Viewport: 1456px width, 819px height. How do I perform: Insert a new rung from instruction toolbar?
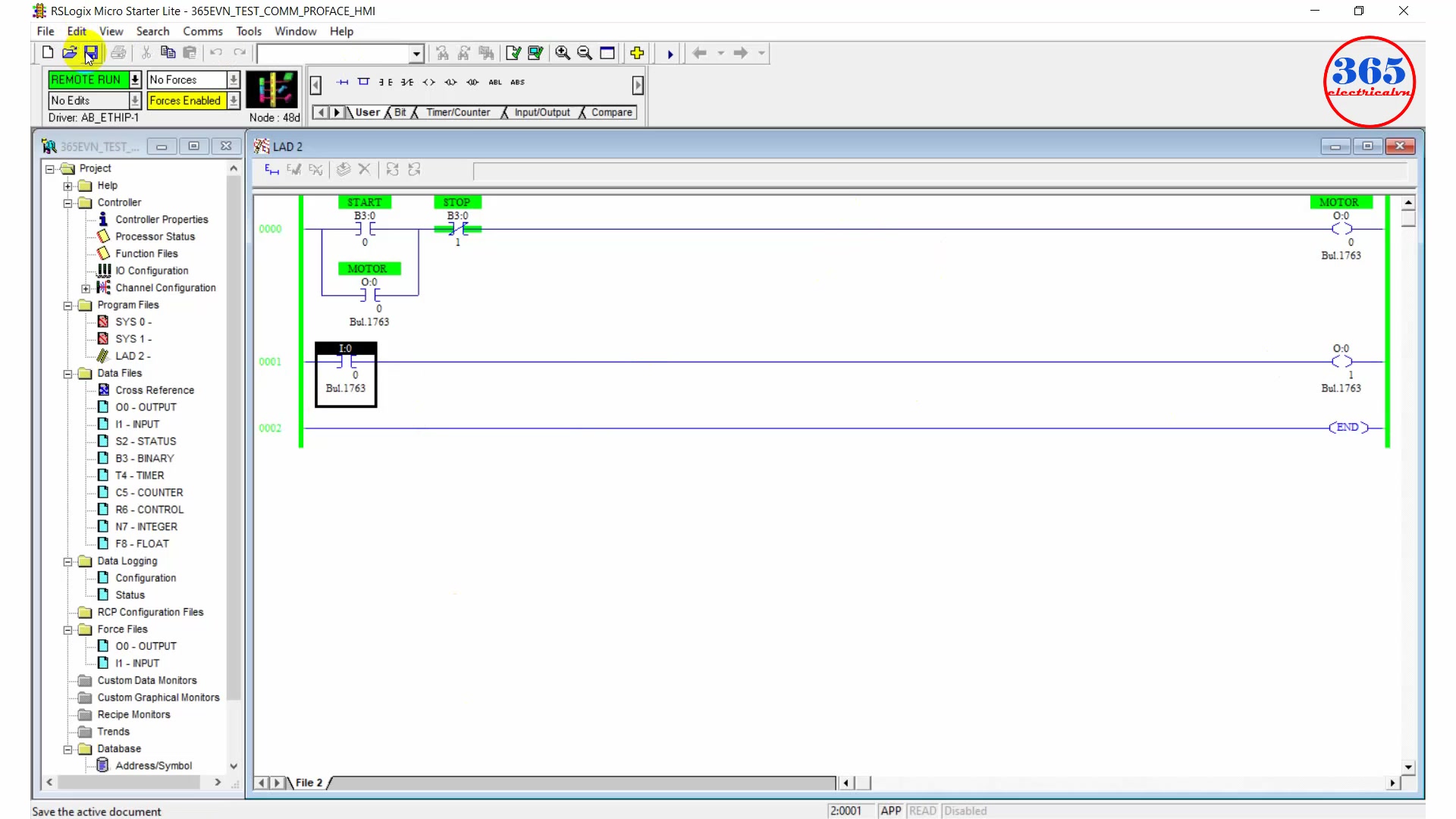[x=343, y=82]
